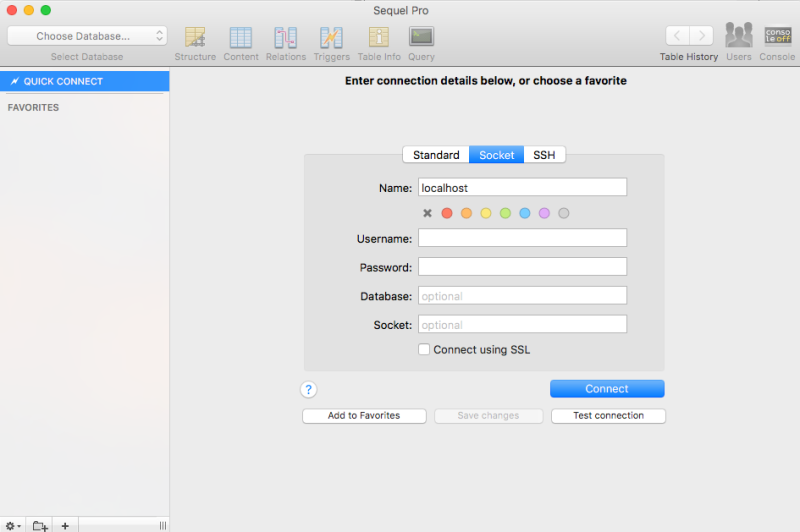
Task: Select the red color swatch
Action: (447, 213)
